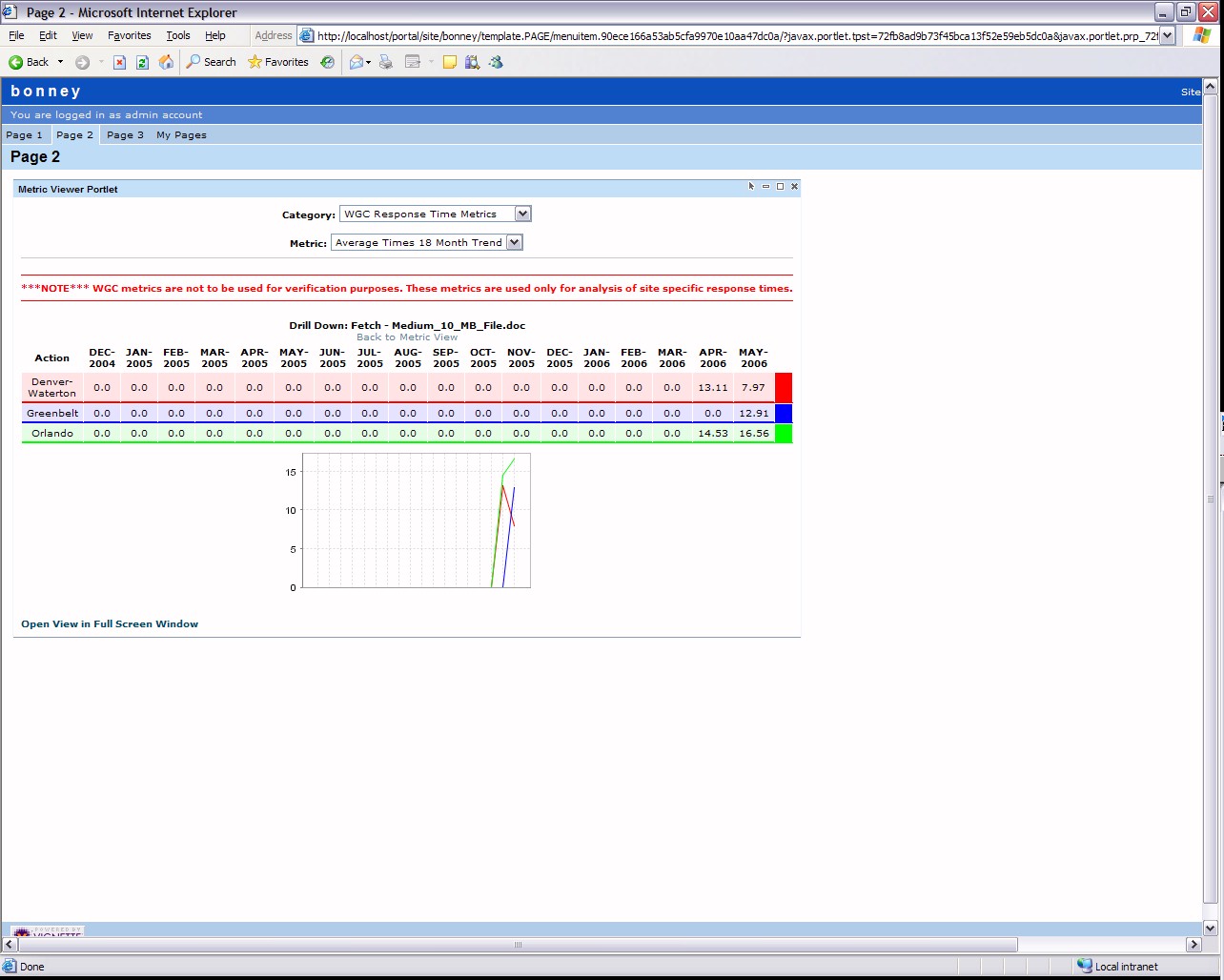Open the Mail envelope toolbar icon
The height and width of the screenshot is (980, 1224).
pyautogui.click(x=357, y=62)
